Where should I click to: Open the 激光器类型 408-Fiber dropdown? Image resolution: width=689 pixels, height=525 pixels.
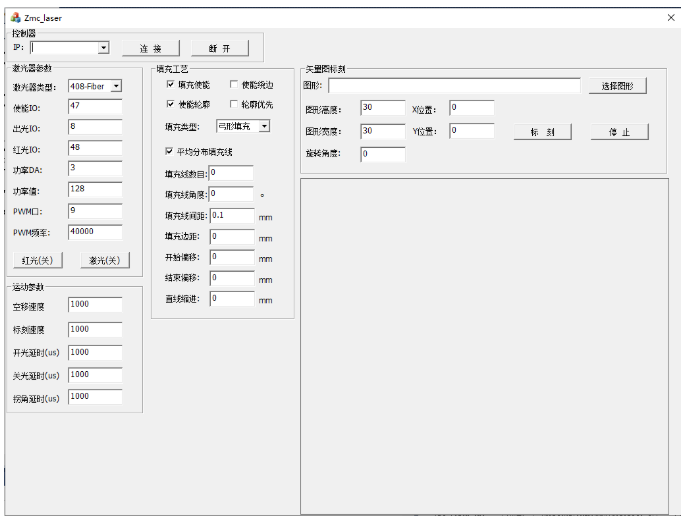tap(116, 86)
